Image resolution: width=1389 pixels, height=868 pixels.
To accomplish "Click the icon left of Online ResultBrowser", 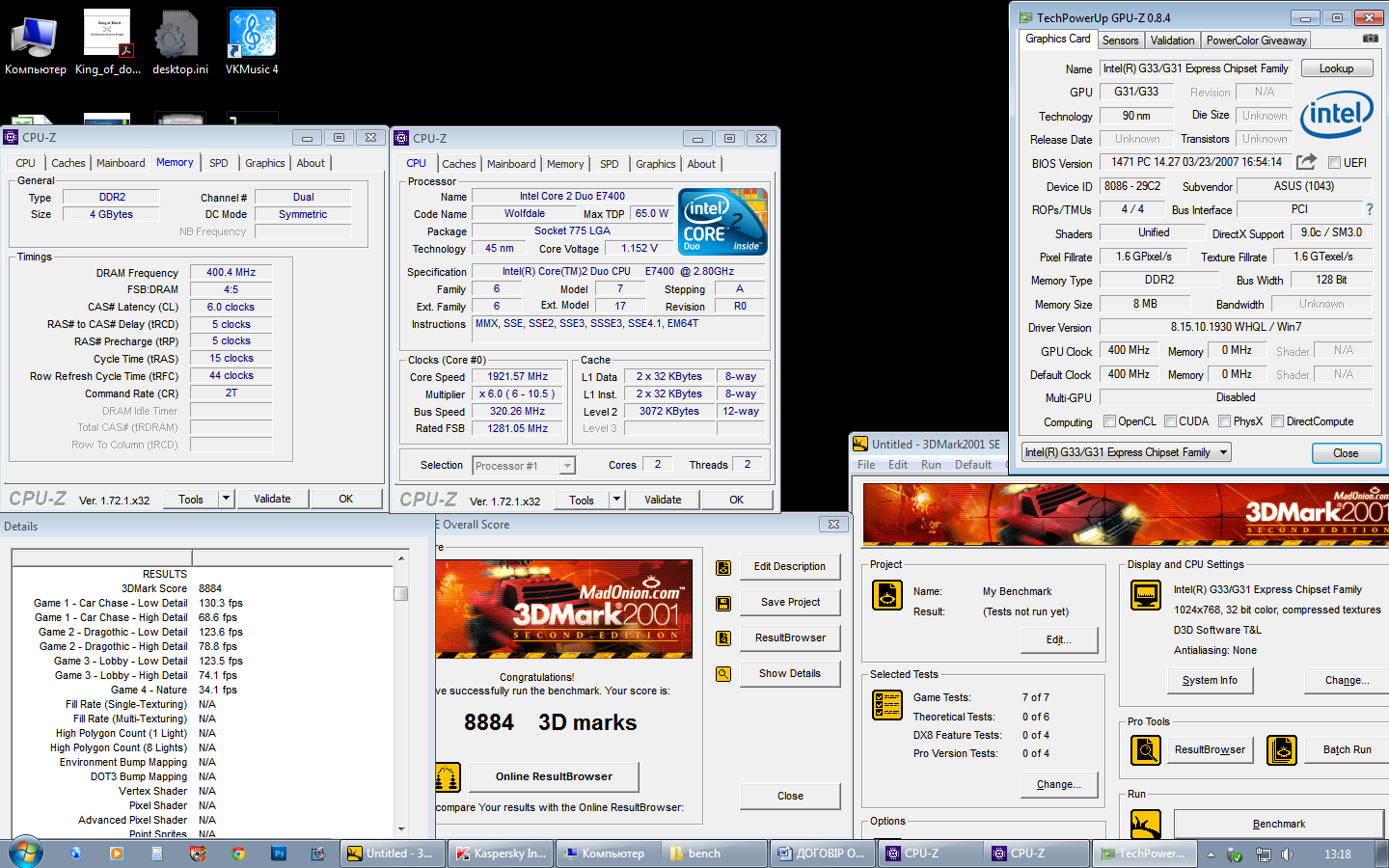I will [447, 776].
